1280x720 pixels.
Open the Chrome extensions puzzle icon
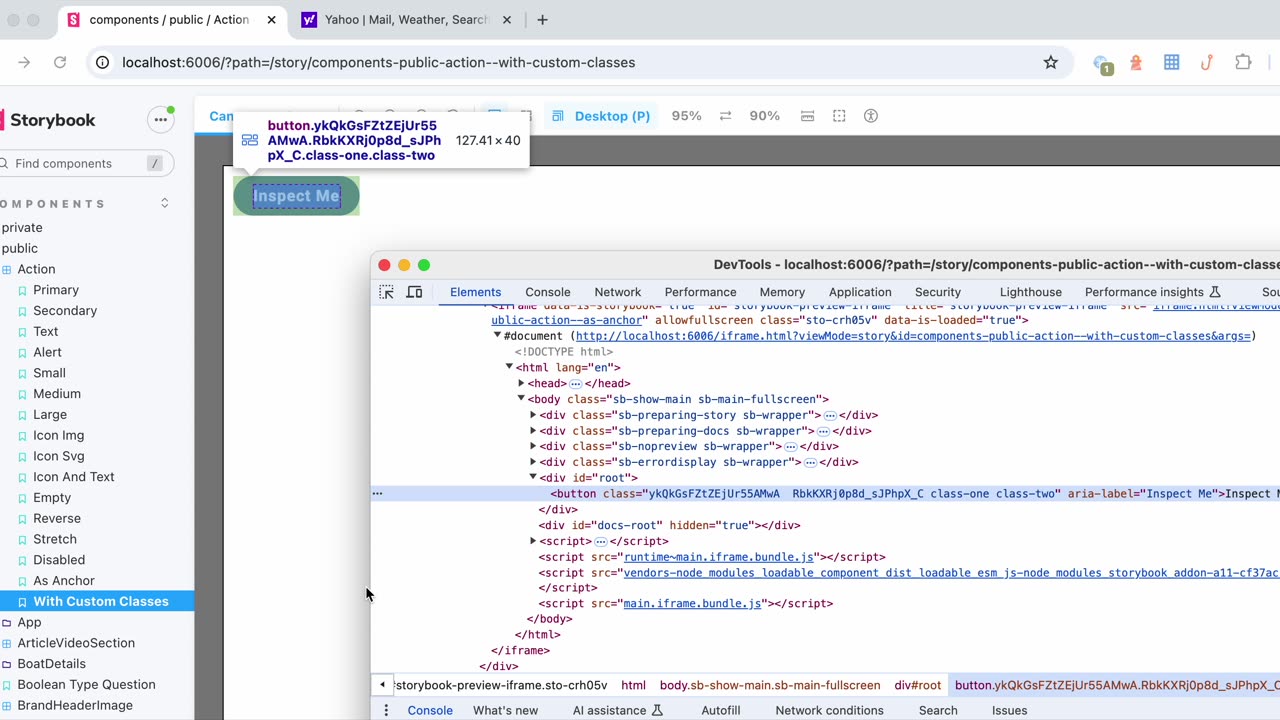tap(1243, 62)
